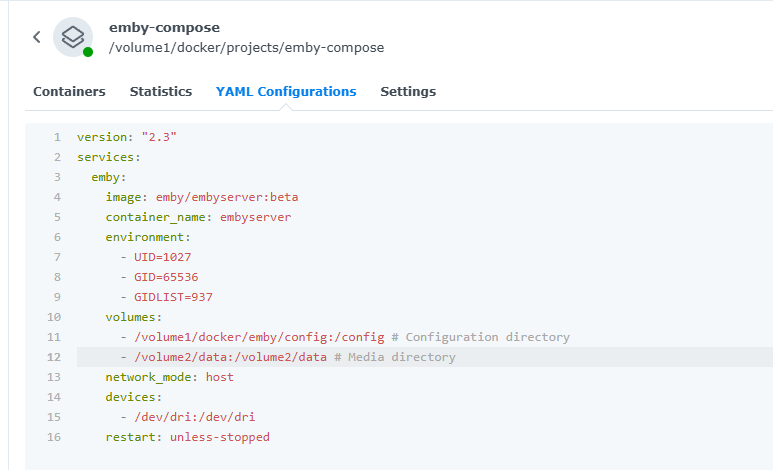Viewport: 773px width, 470px height.
Task: Click the restart unless-stopped line
Action: pos(187,437)
